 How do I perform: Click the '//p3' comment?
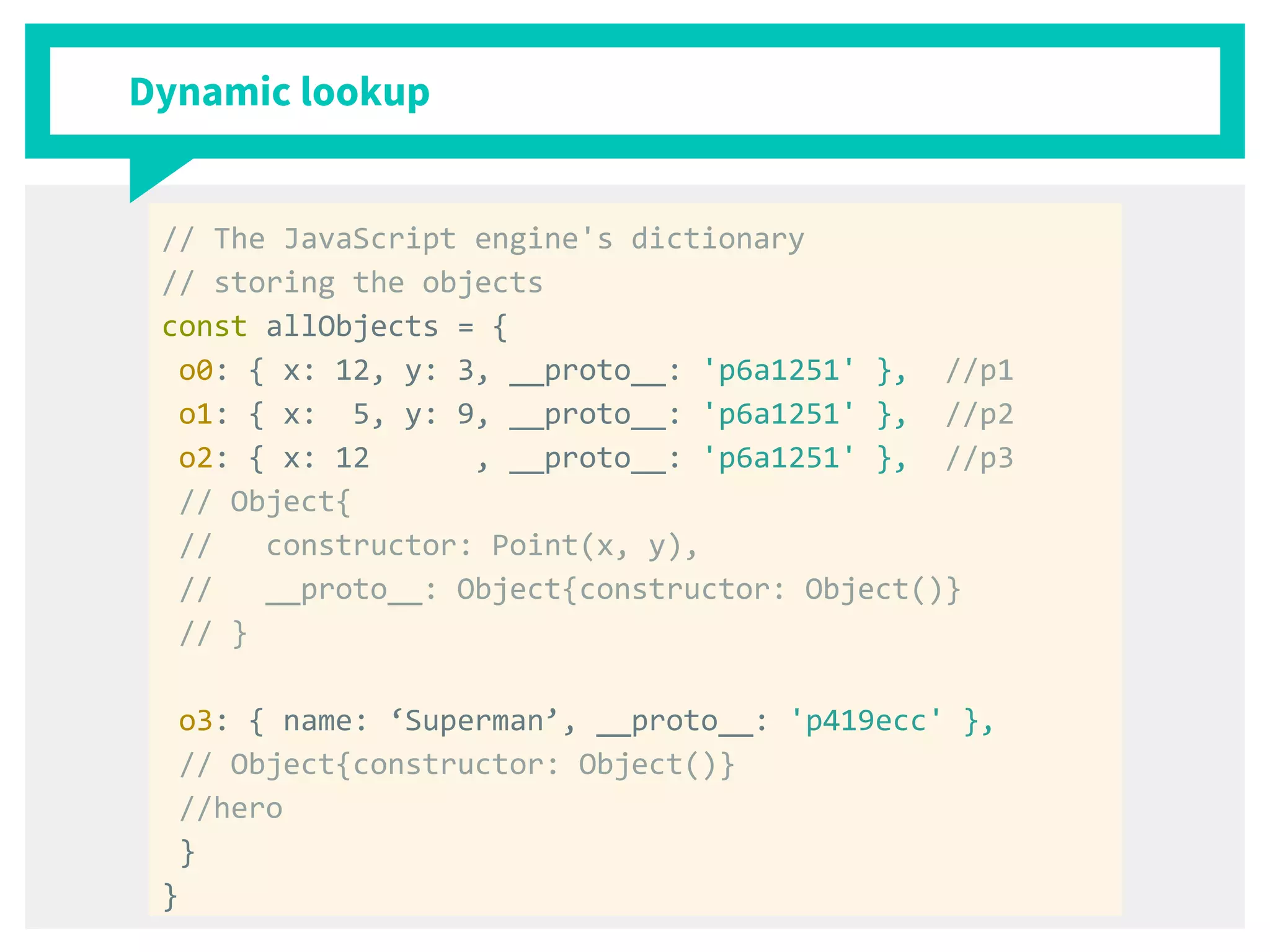point(979,458)
